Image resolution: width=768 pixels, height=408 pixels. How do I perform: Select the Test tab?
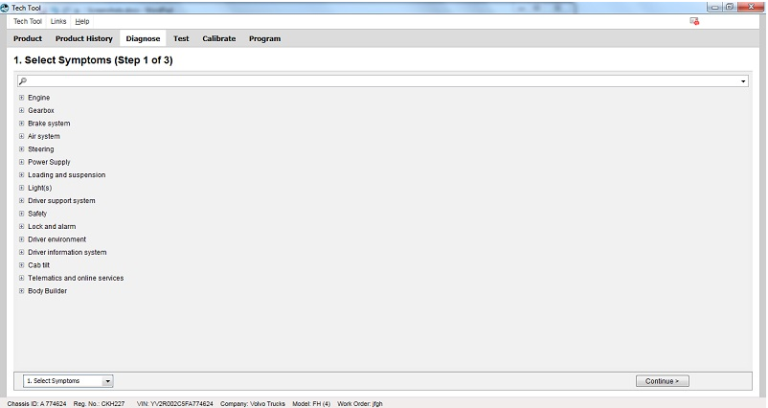pyautogui.click(x=181, y=38)
